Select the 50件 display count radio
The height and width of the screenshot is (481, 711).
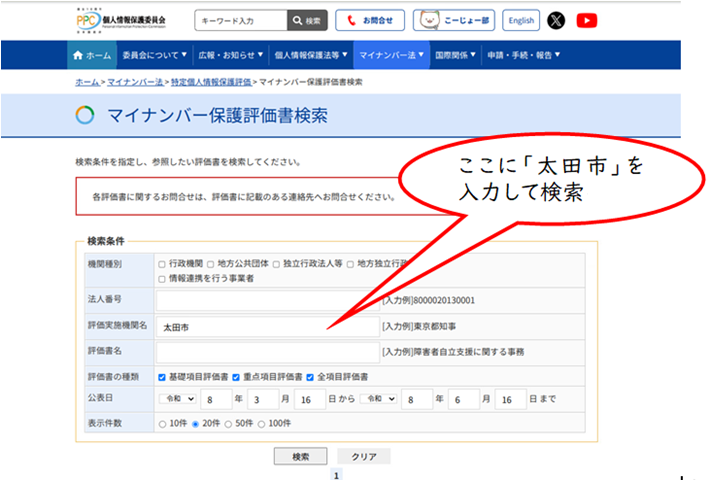(228, 424)
